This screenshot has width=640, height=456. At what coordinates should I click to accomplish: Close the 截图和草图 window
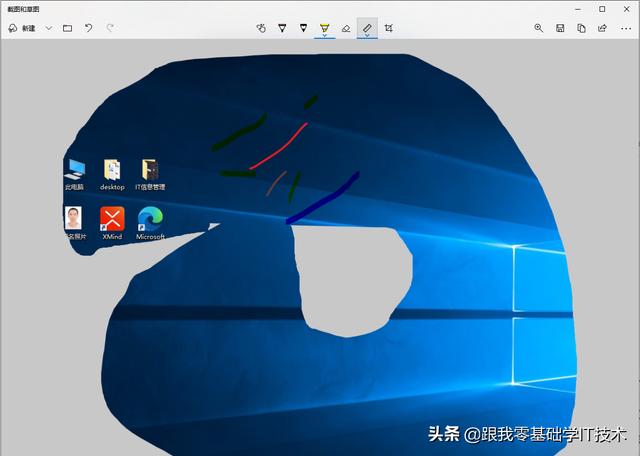tap(627, 9)
